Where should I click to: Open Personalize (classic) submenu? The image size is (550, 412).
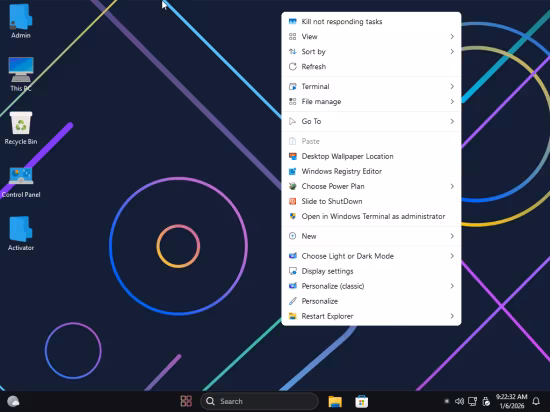point(371,286)
